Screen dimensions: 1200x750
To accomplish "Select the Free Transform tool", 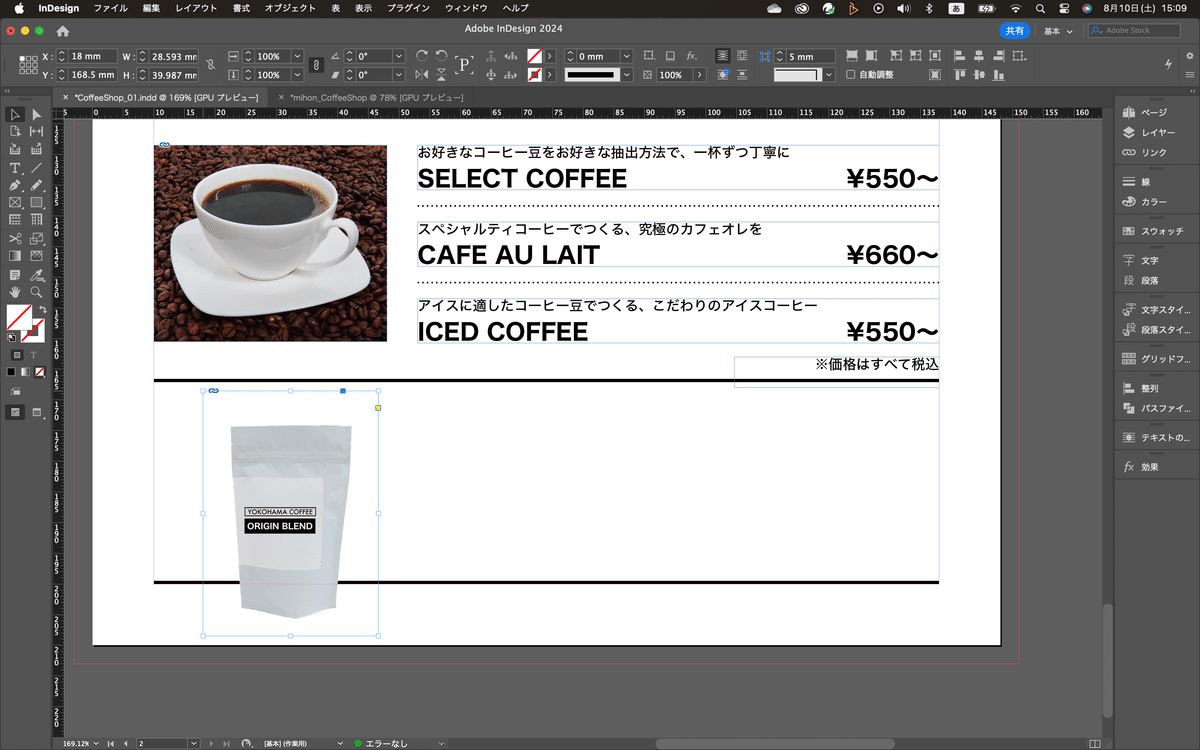I will [37, 239].
